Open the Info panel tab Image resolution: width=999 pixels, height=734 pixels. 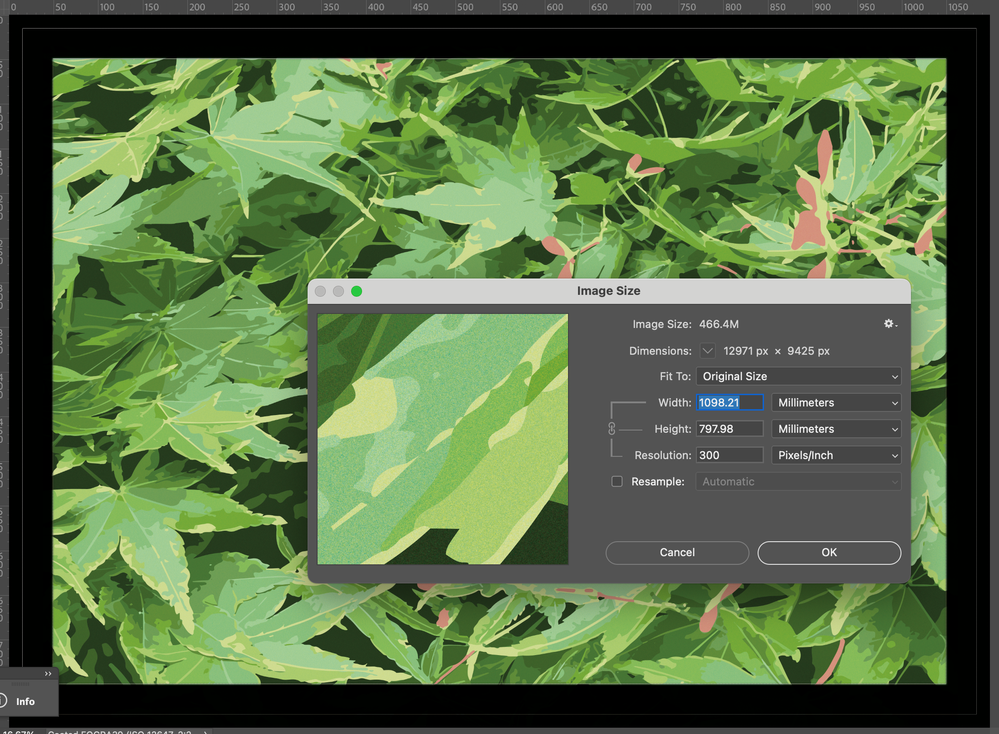[x=25, y=701]
